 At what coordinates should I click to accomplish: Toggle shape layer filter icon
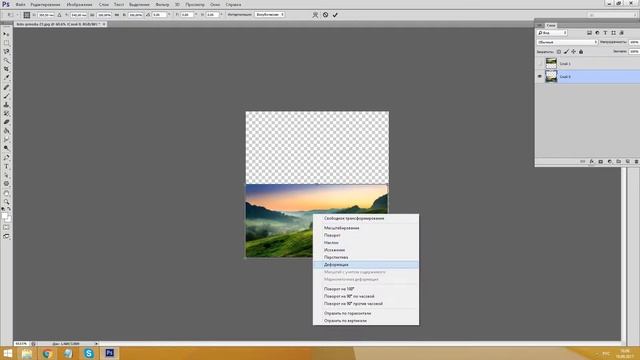pos(613,33)
